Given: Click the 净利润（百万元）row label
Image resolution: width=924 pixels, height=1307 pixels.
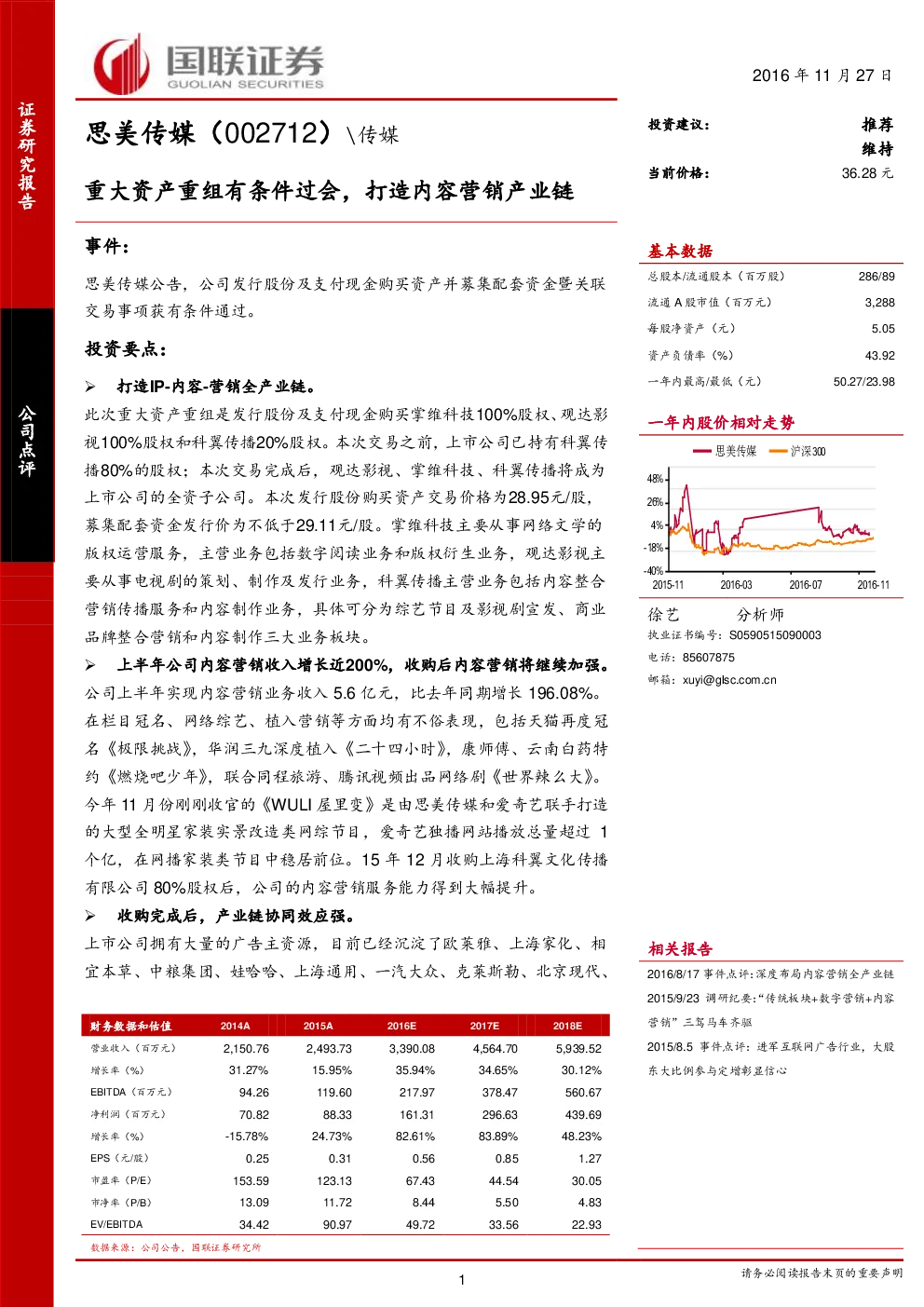Looking at the screenshot, I should 128,1115.
